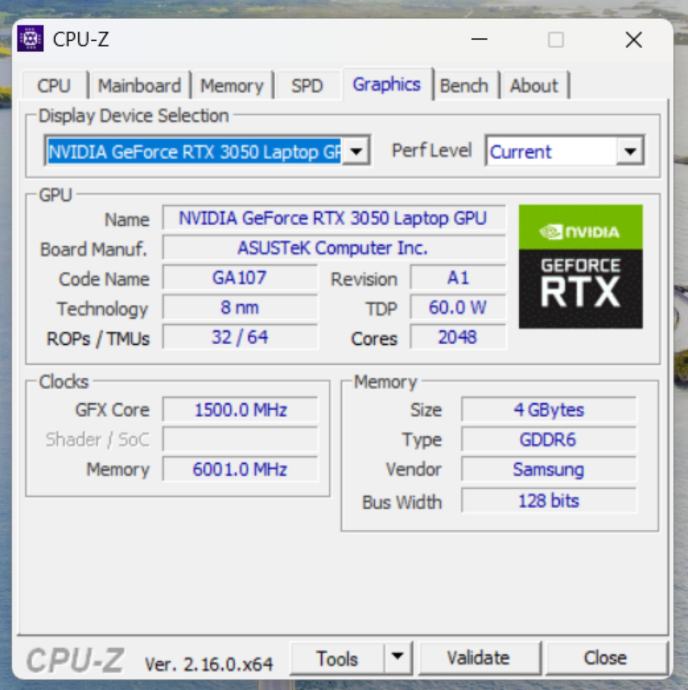Viewport: 688px width, 690px height.
Task: Open the Bench tab
Action: pyautogui.click(x=464, y=85)
